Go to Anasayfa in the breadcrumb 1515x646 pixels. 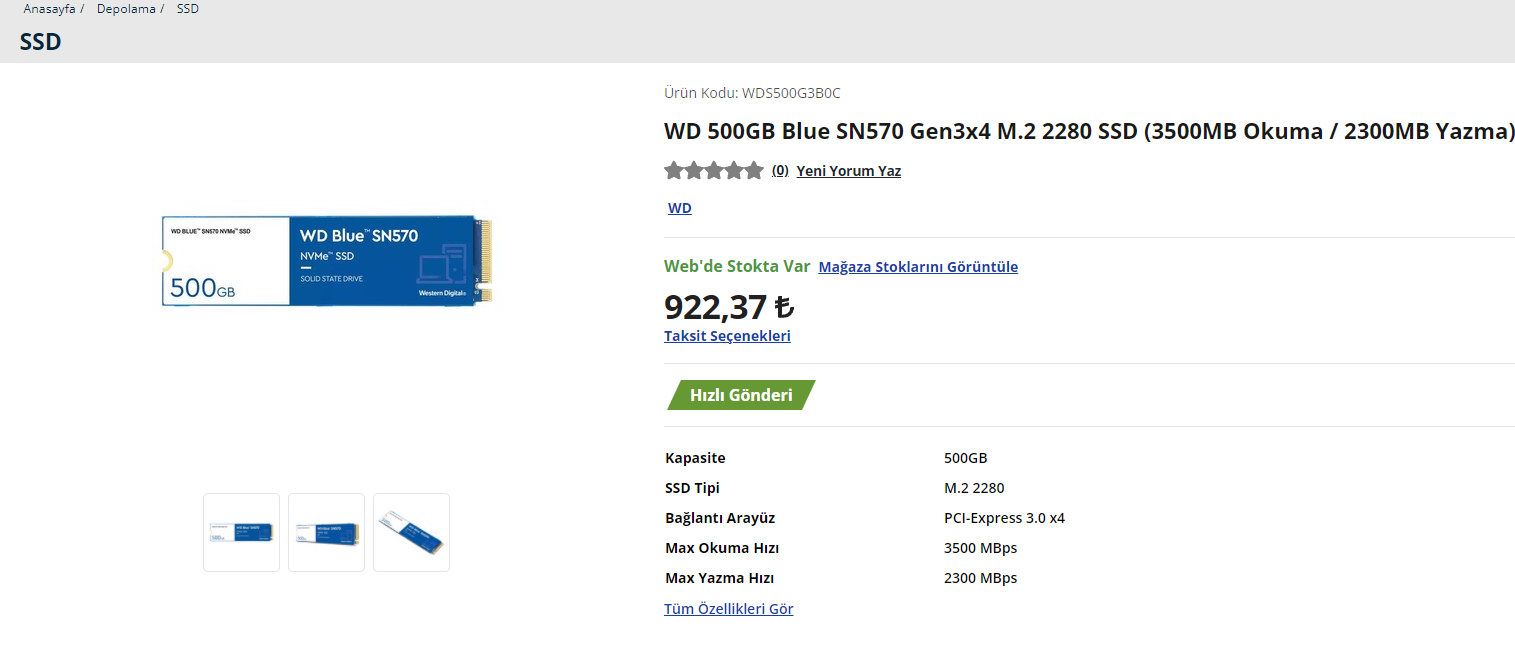[x=49, y=8]
